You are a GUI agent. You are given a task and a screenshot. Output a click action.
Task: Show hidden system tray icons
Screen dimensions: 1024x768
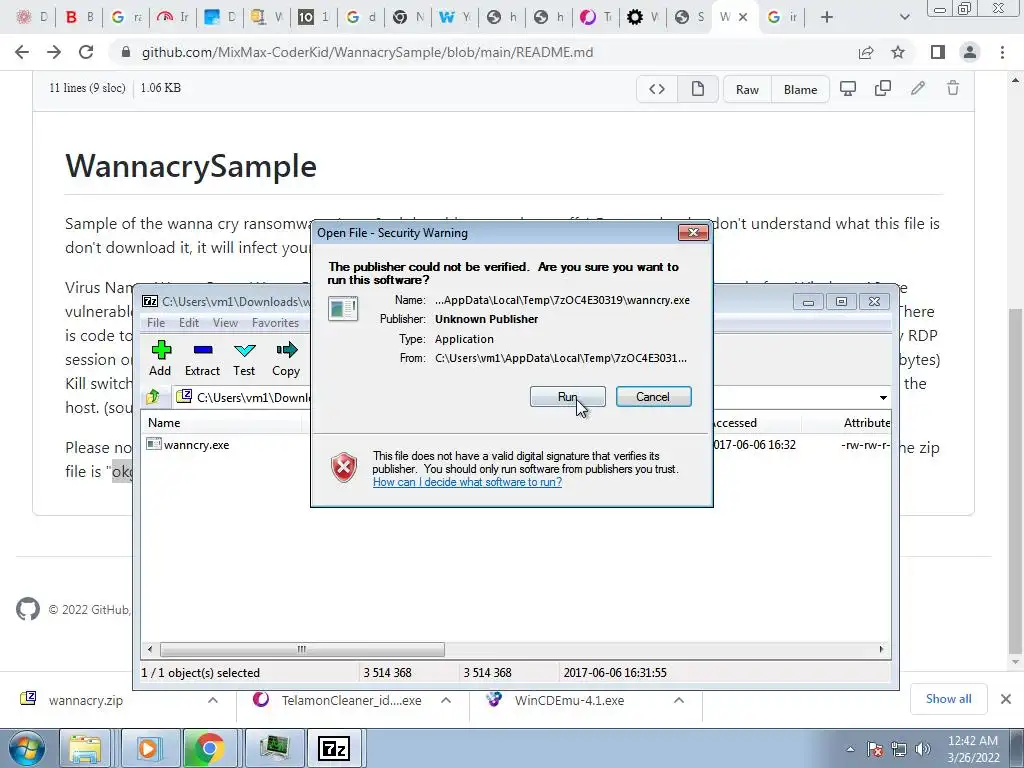coord(850,749)
